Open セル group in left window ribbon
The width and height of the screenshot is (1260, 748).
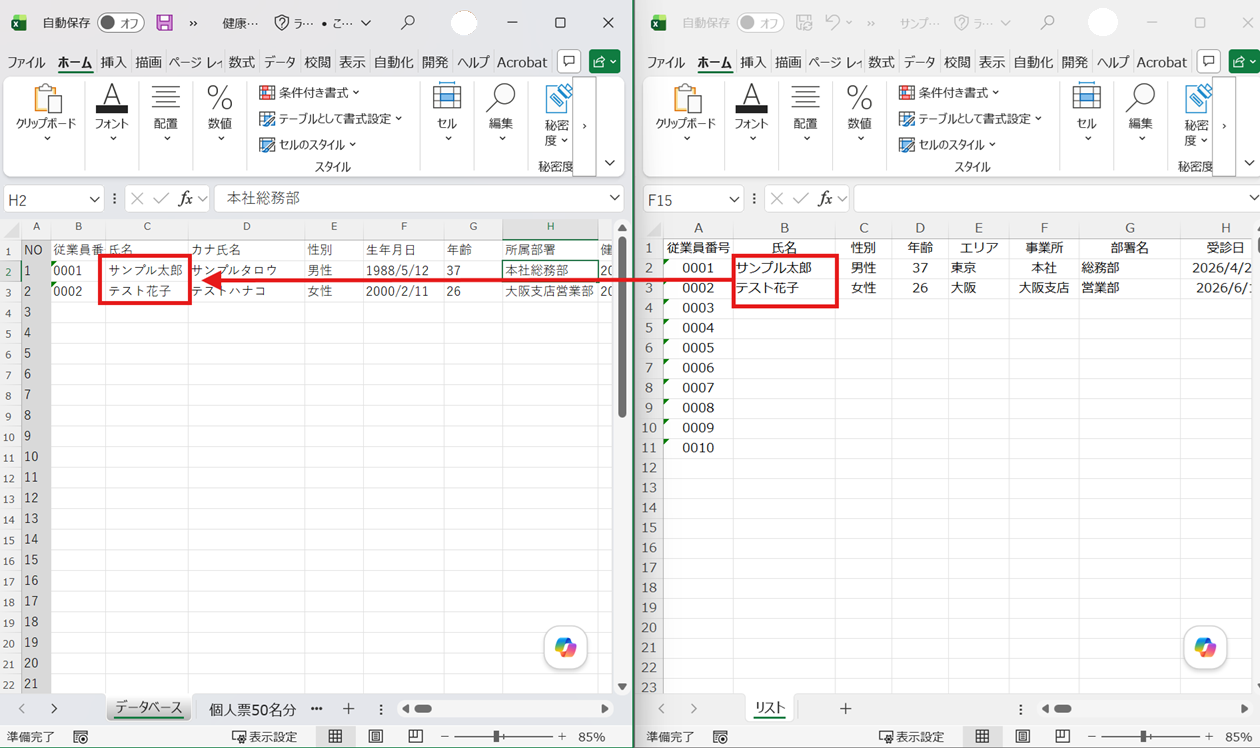pyautogui.click(x=447, y=113)
